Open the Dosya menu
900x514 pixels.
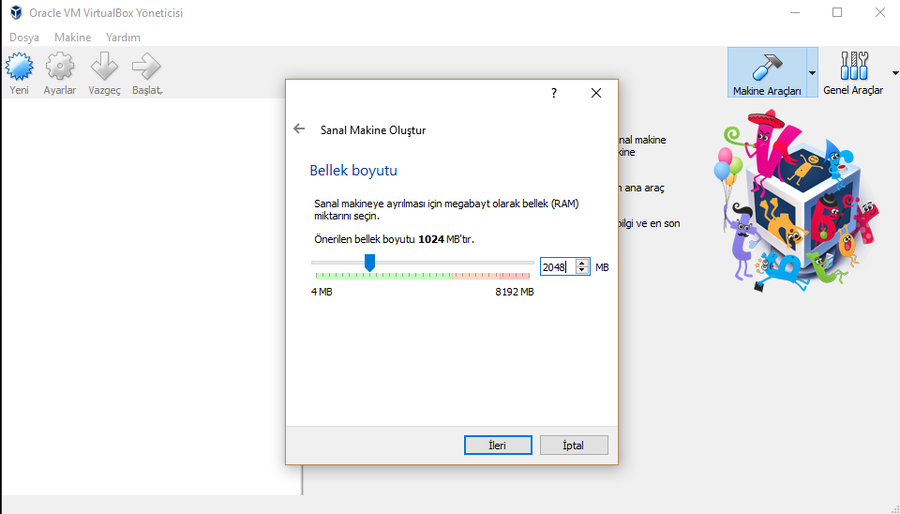[x=24, y=37]
